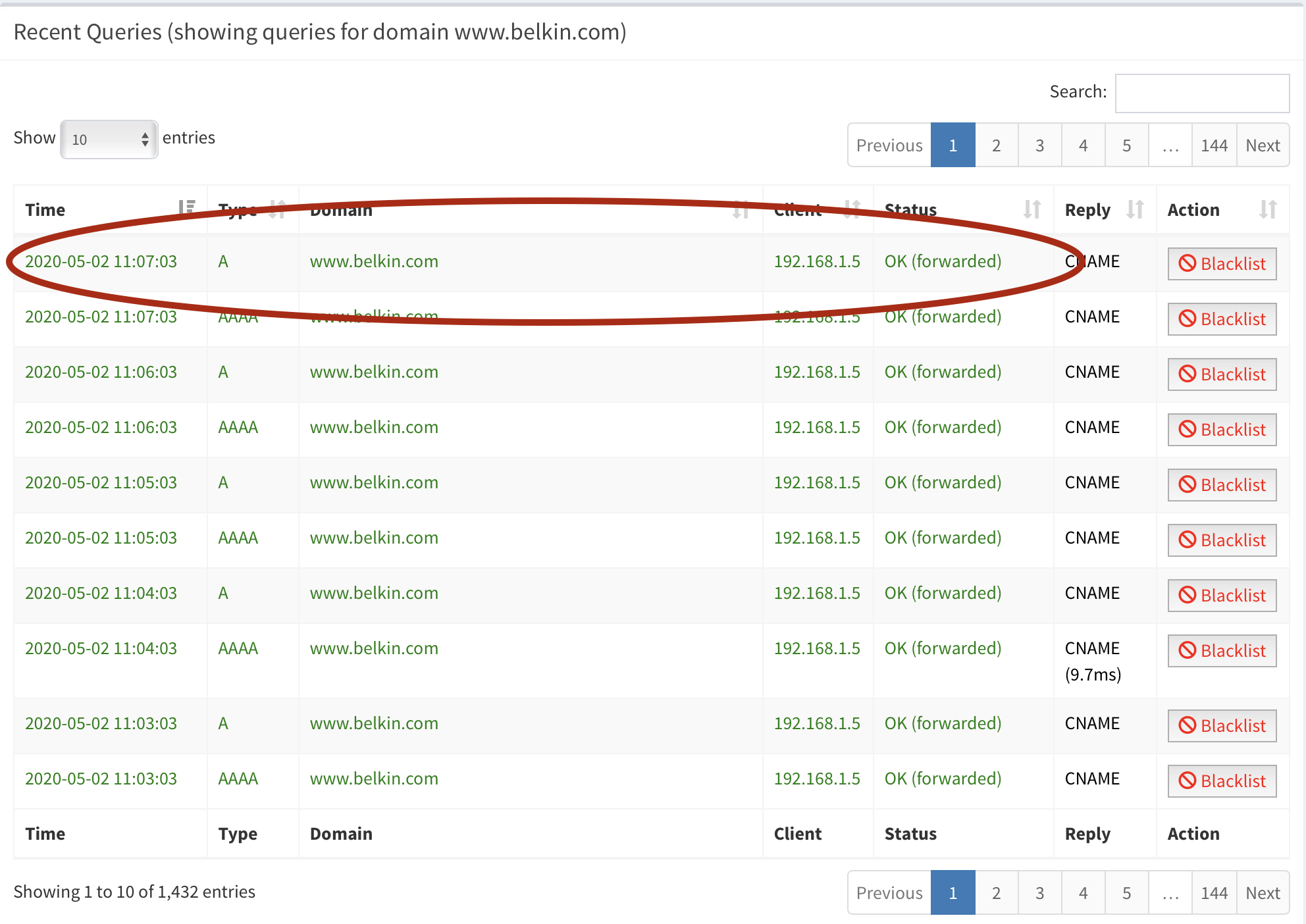This screenshot has height=924, width=1306.
Task: Open the ellipsis pagination option
Action: [x=1170, y=145]
